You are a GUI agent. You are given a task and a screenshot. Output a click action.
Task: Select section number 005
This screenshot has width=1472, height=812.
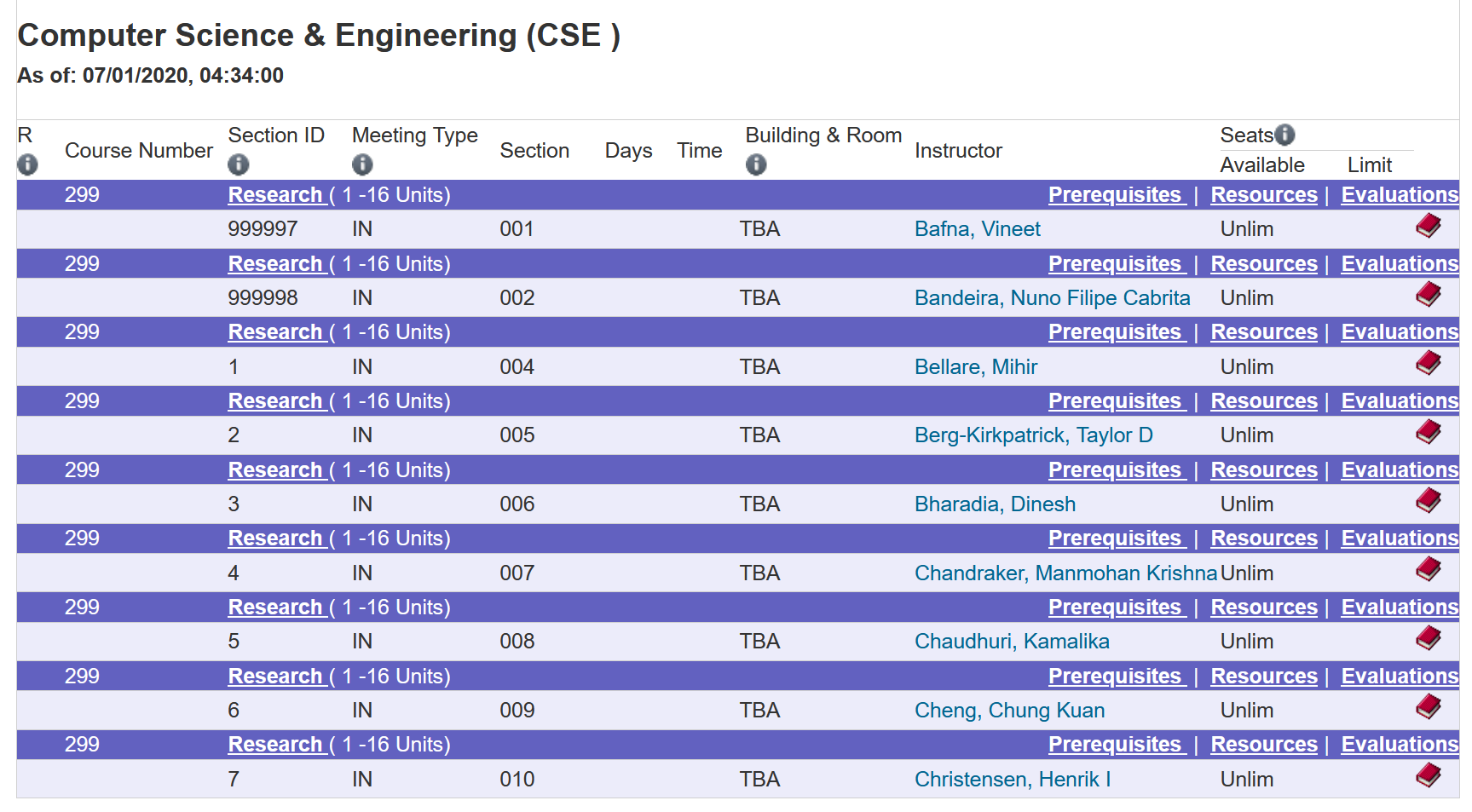coord(517,435)
